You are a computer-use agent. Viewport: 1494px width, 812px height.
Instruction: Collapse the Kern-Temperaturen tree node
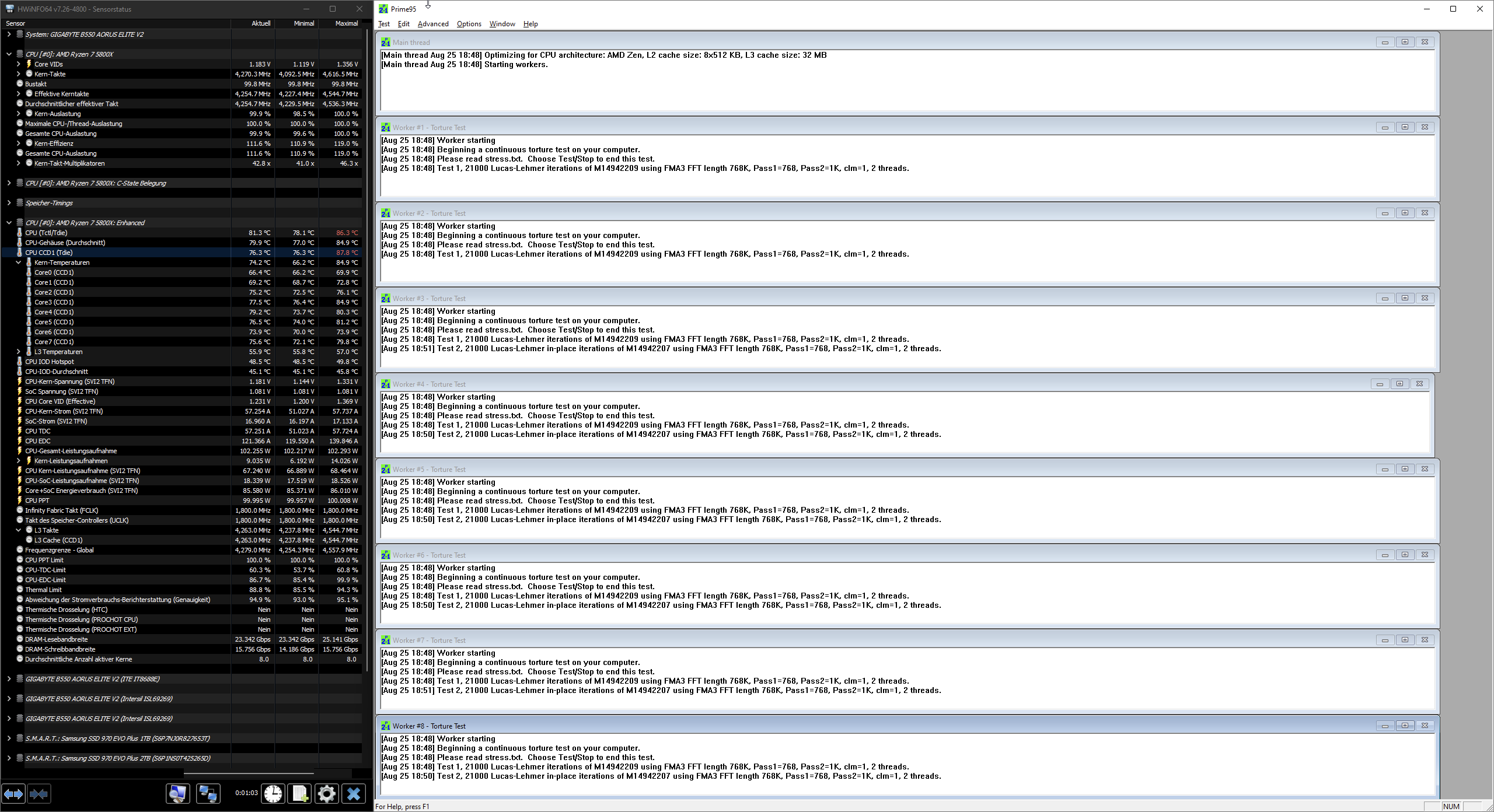(x=19, y=262)
